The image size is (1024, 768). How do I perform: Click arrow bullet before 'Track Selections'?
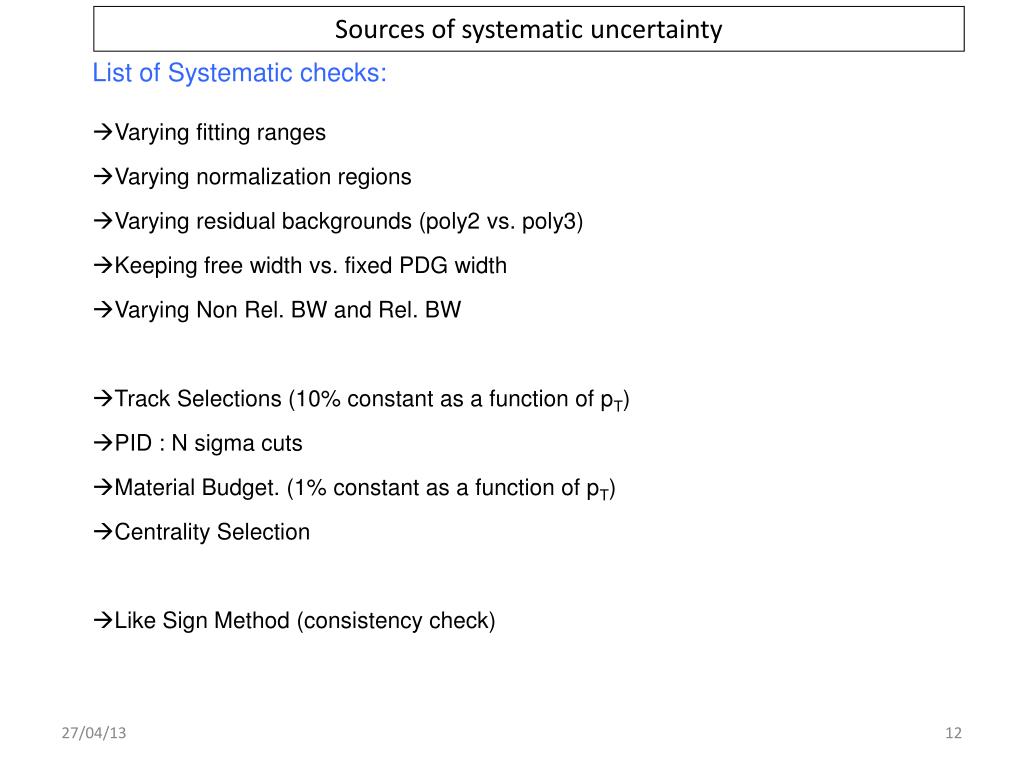tap(103, 399)
